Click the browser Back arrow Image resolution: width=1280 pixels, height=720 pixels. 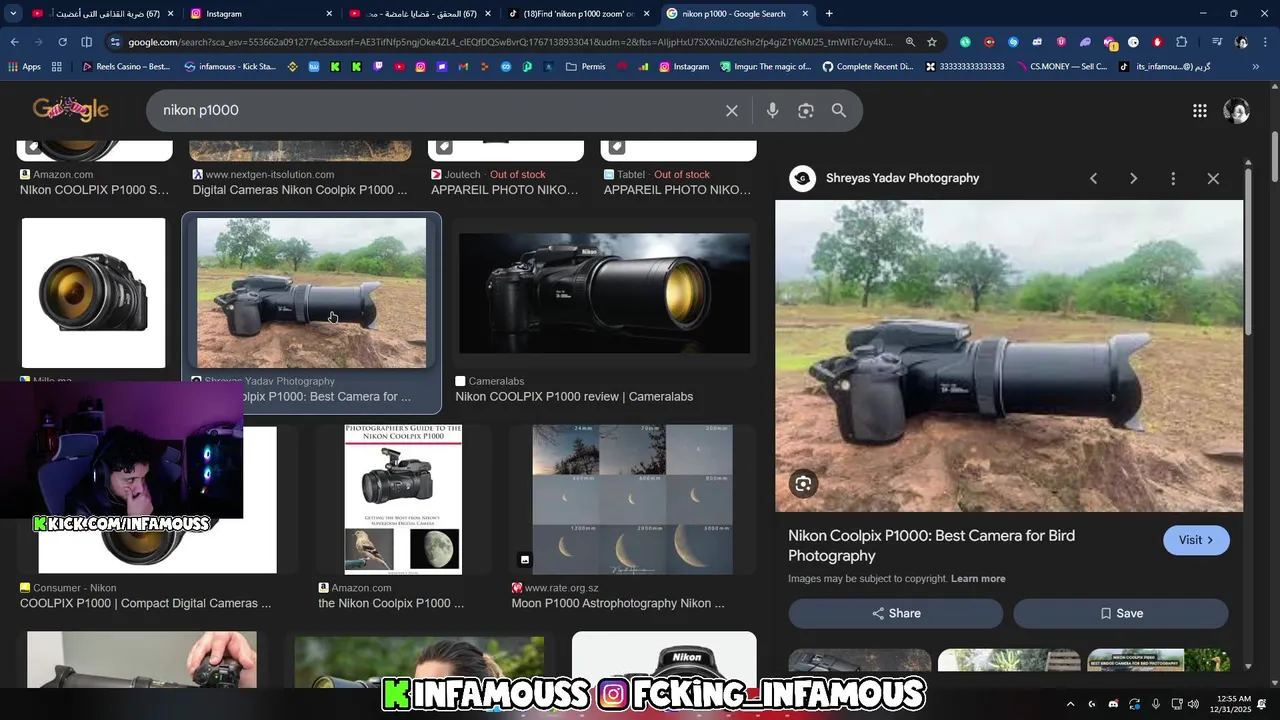[x=14, y=42]
